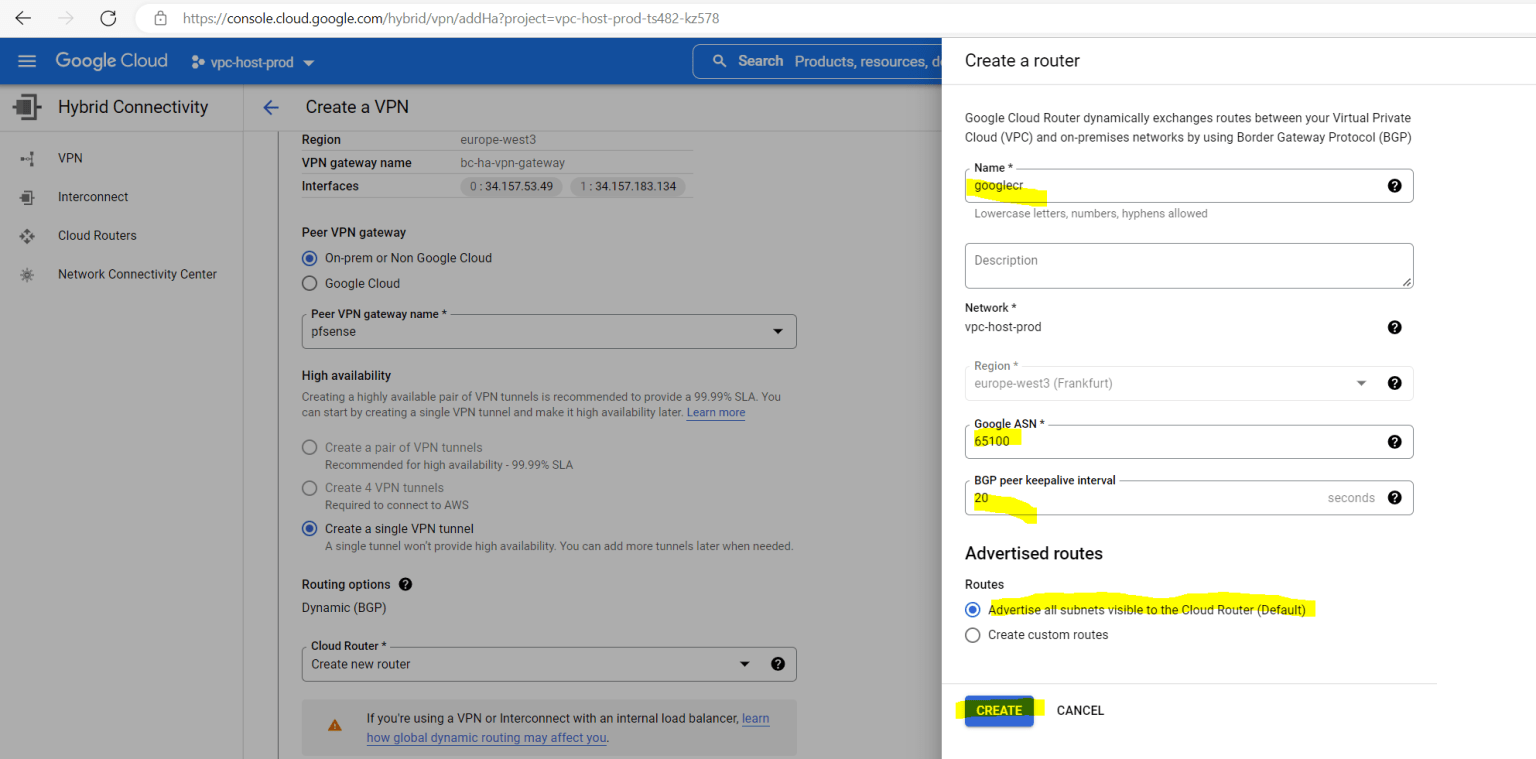The height and width of the screenshot is (759, 1536).
Task: Select the VPN icon in the sidebar
Action: [26, 157]
